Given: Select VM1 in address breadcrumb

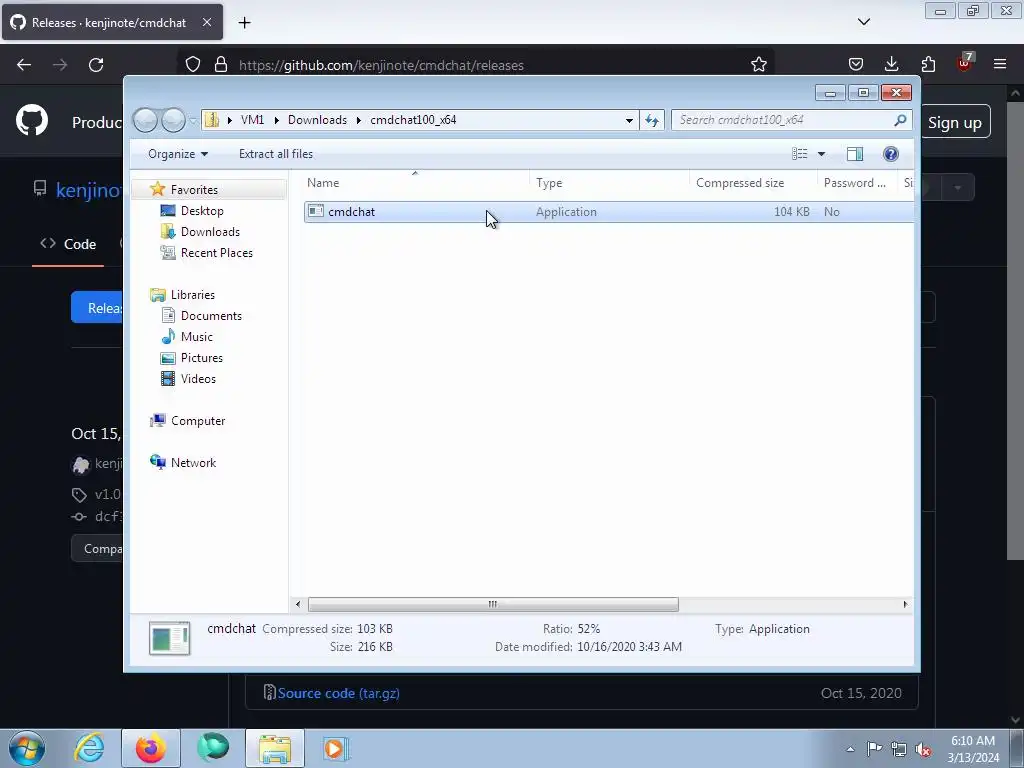Looking at the screenshot, I should [252, 120].
